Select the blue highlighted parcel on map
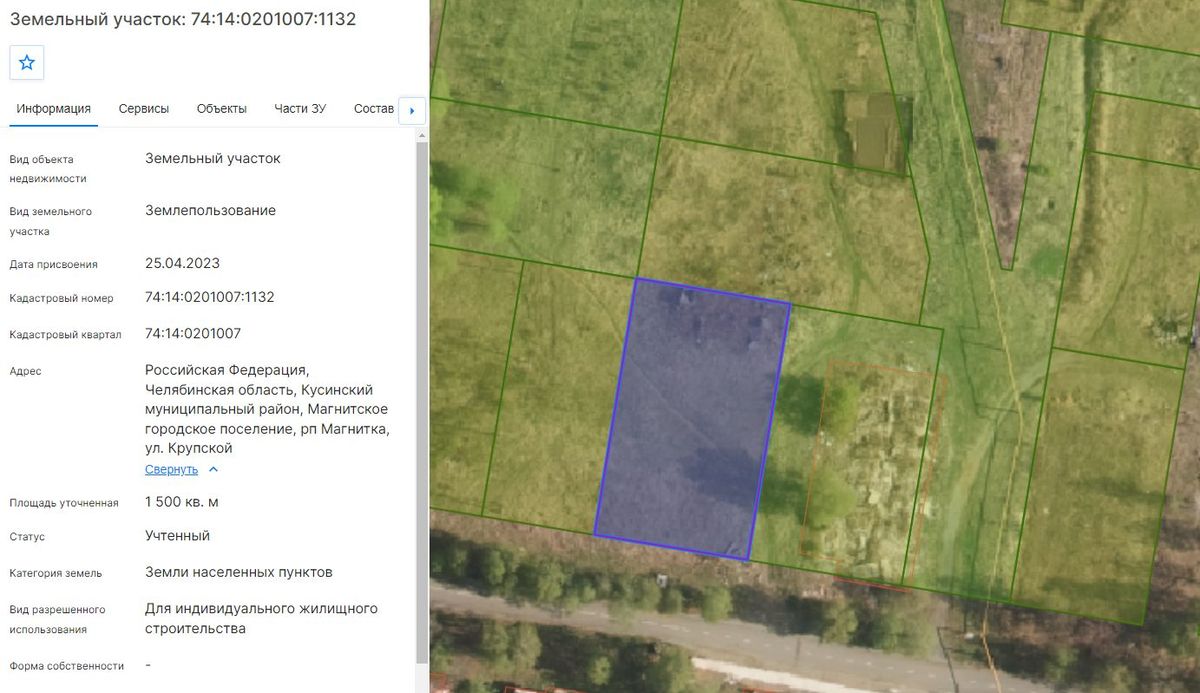The width and height of the screenshot is (1200, 693). tap(692, 420)
